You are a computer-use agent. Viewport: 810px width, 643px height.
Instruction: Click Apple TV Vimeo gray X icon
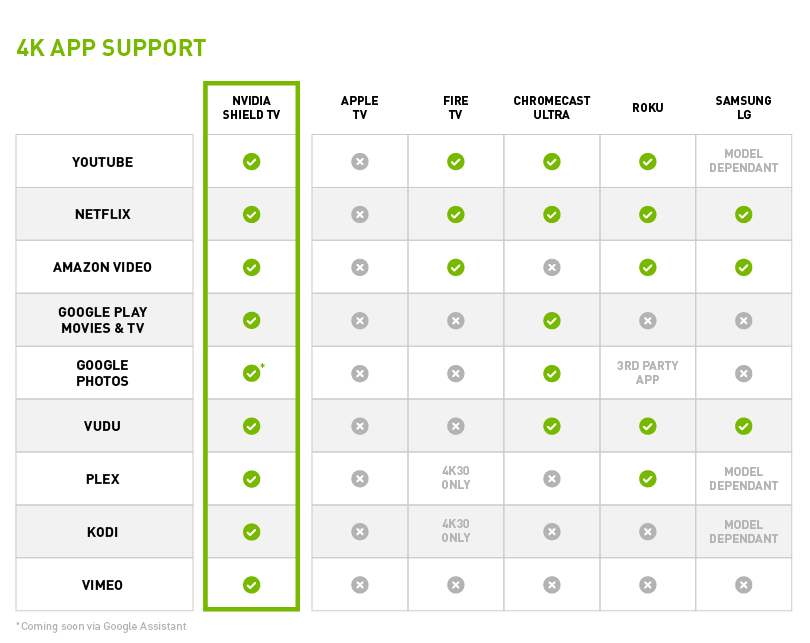point(360,585)
